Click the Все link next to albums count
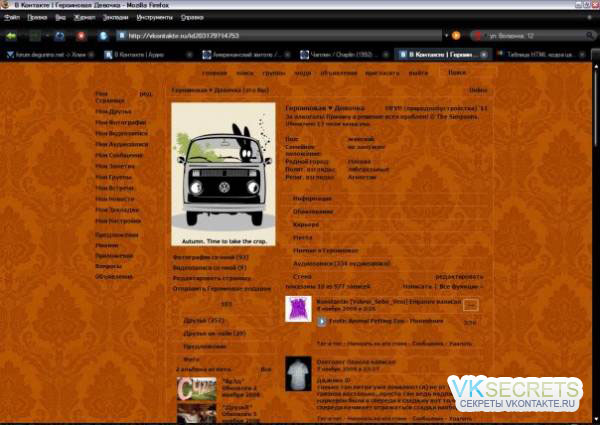This screenshot has width=600, height=425. click(266, 369)
